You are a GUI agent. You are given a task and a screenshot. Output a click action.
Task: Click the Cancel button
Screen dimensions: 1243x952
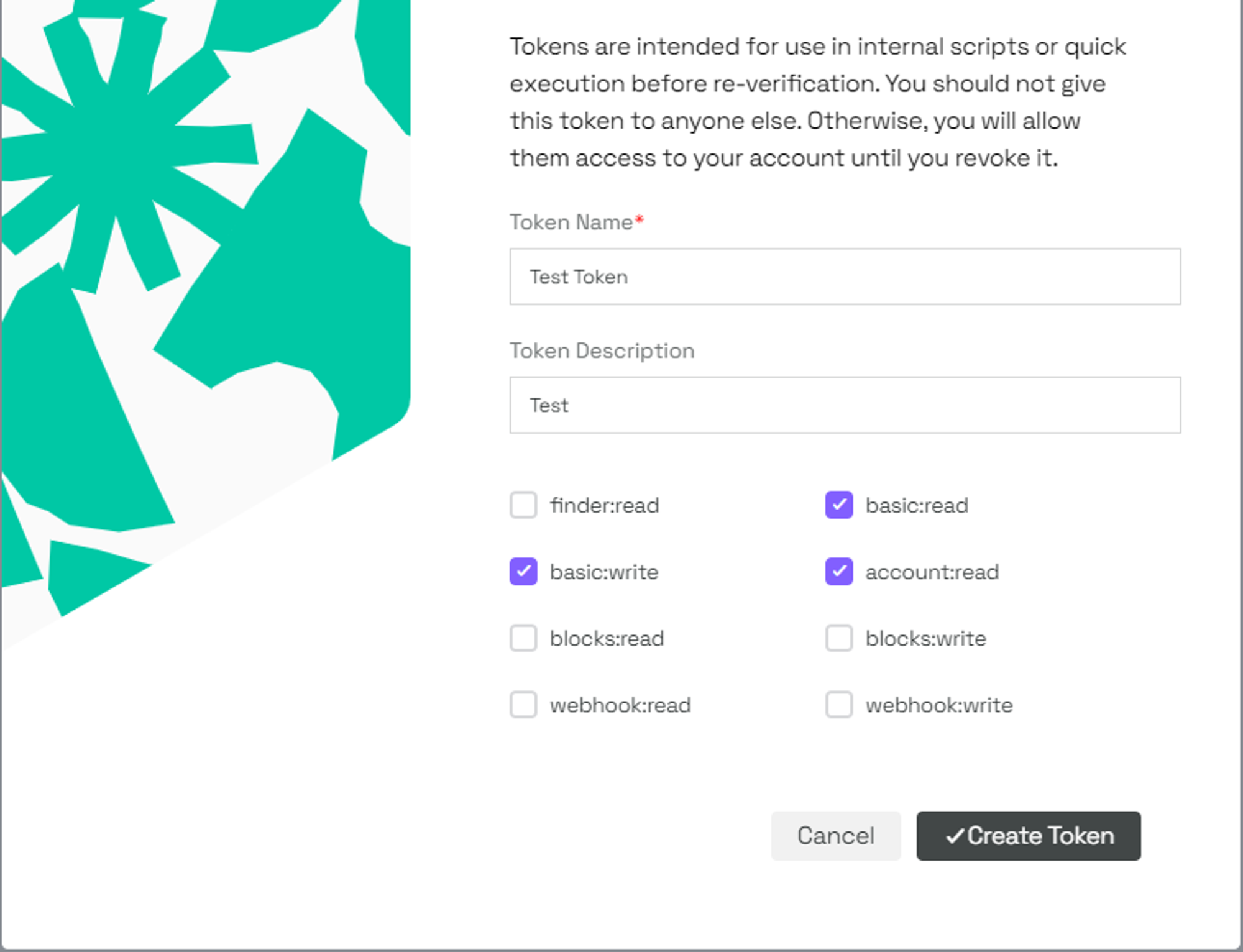(835, 835)
